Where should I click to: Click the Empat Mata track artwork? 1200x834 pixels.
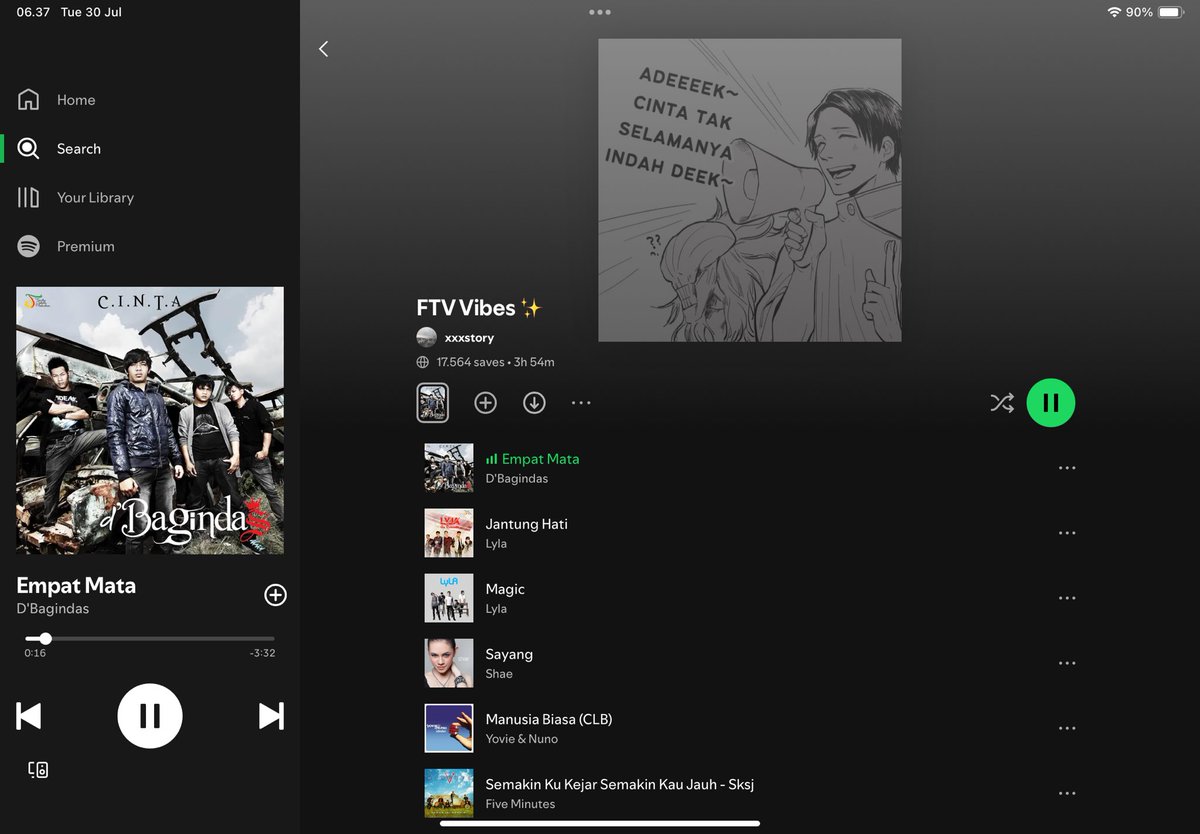(x=449, y=468)
